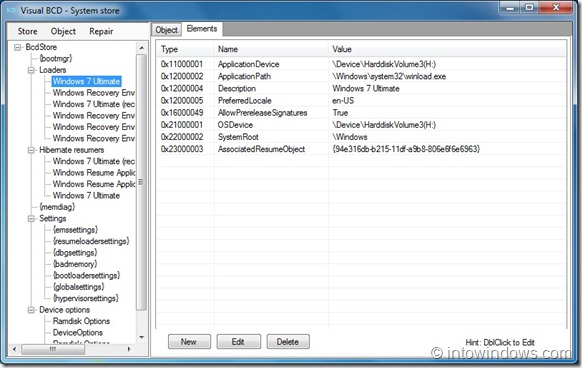Image resolution: width=582 pixels, height=368 pixels.
Task: Select the Ramdisk Options entry under Device options
Action: 81,321
